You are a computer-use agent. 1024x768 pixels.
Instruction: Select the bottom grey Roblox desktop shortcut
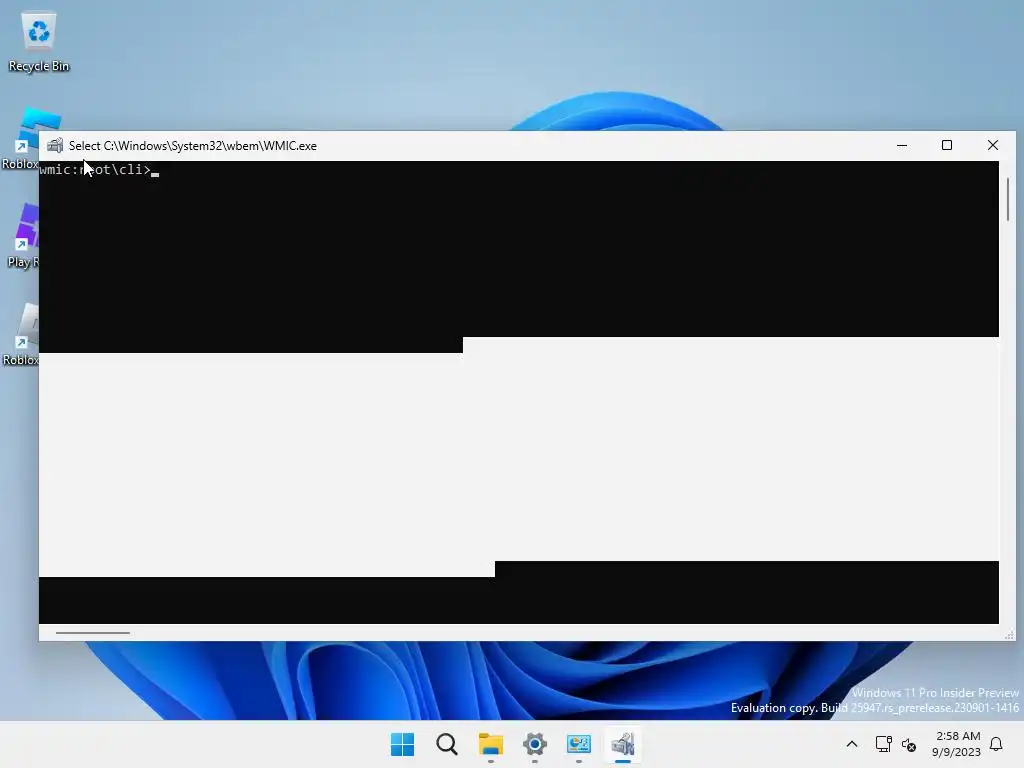20,334
